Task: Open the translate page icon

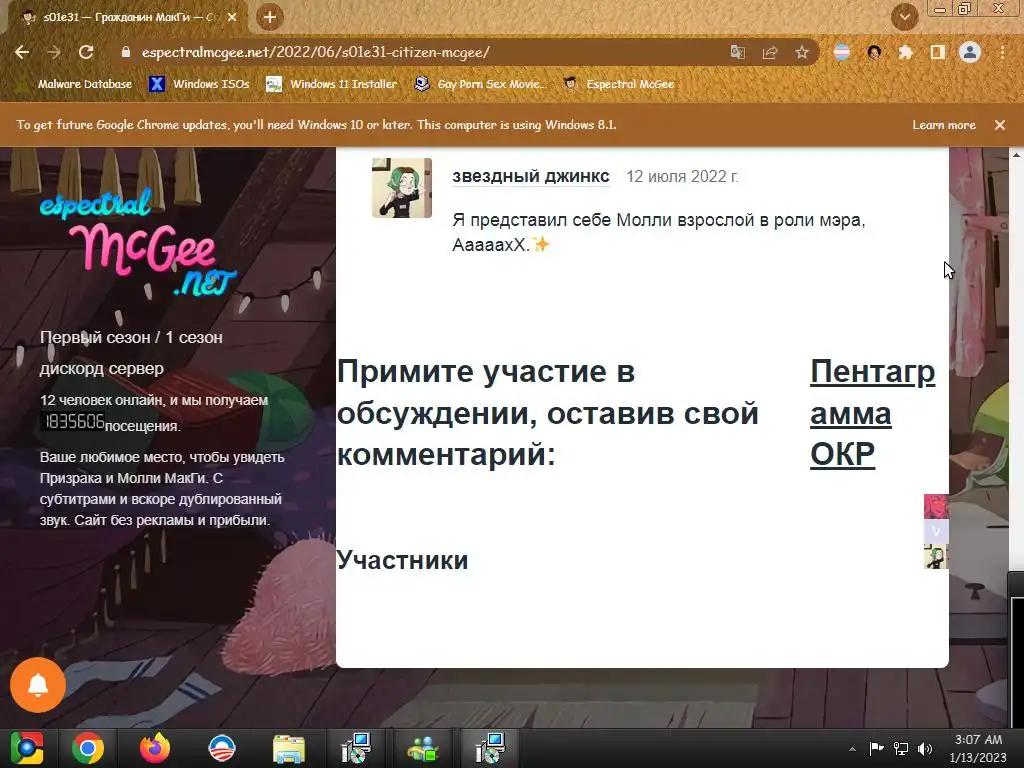Action: pos(737,52)
